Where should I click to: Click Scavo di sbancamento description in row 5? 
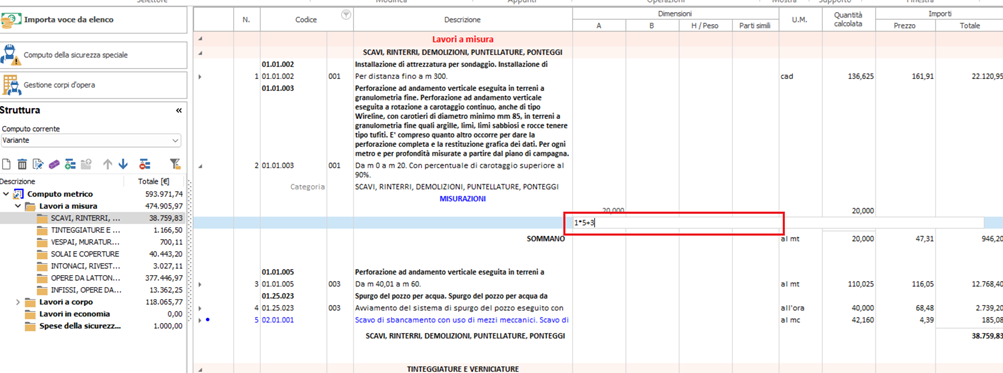point(462,319)
